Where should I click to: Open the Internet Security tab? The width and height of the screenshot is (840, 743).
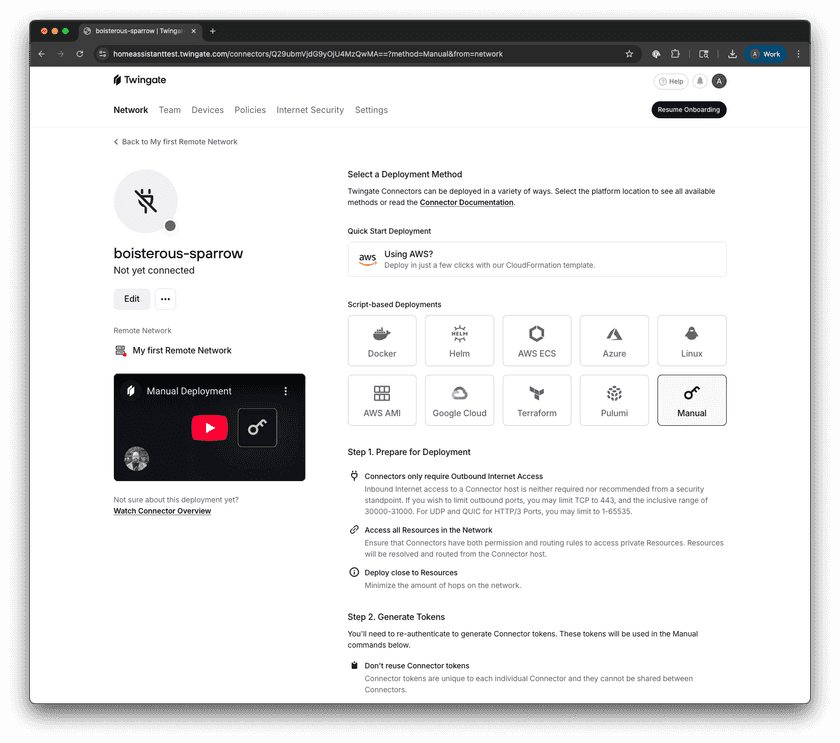click(x=310, y=110)
